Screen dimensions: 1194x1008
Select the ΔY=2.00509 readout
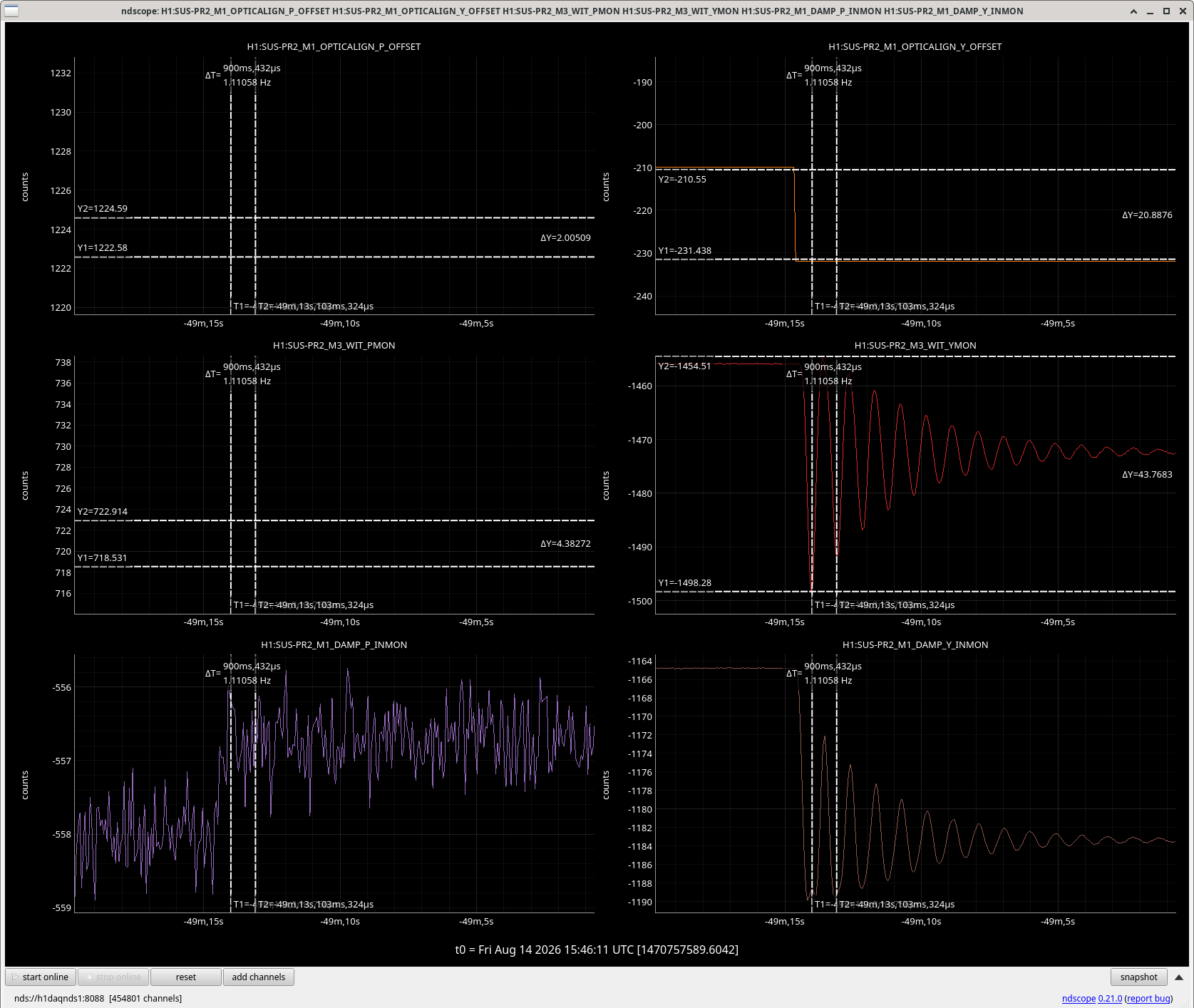pos(565,238)
